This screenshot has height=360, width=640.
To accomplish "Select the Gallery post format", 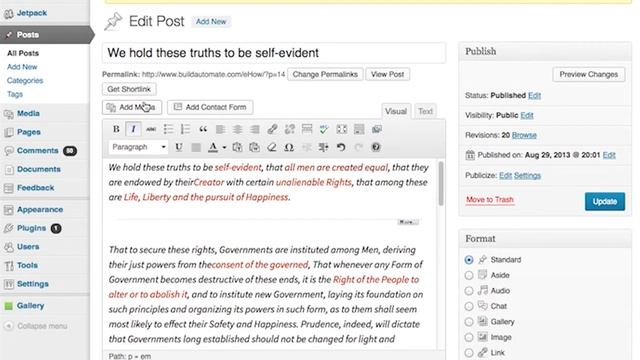I will click(469, 322).
